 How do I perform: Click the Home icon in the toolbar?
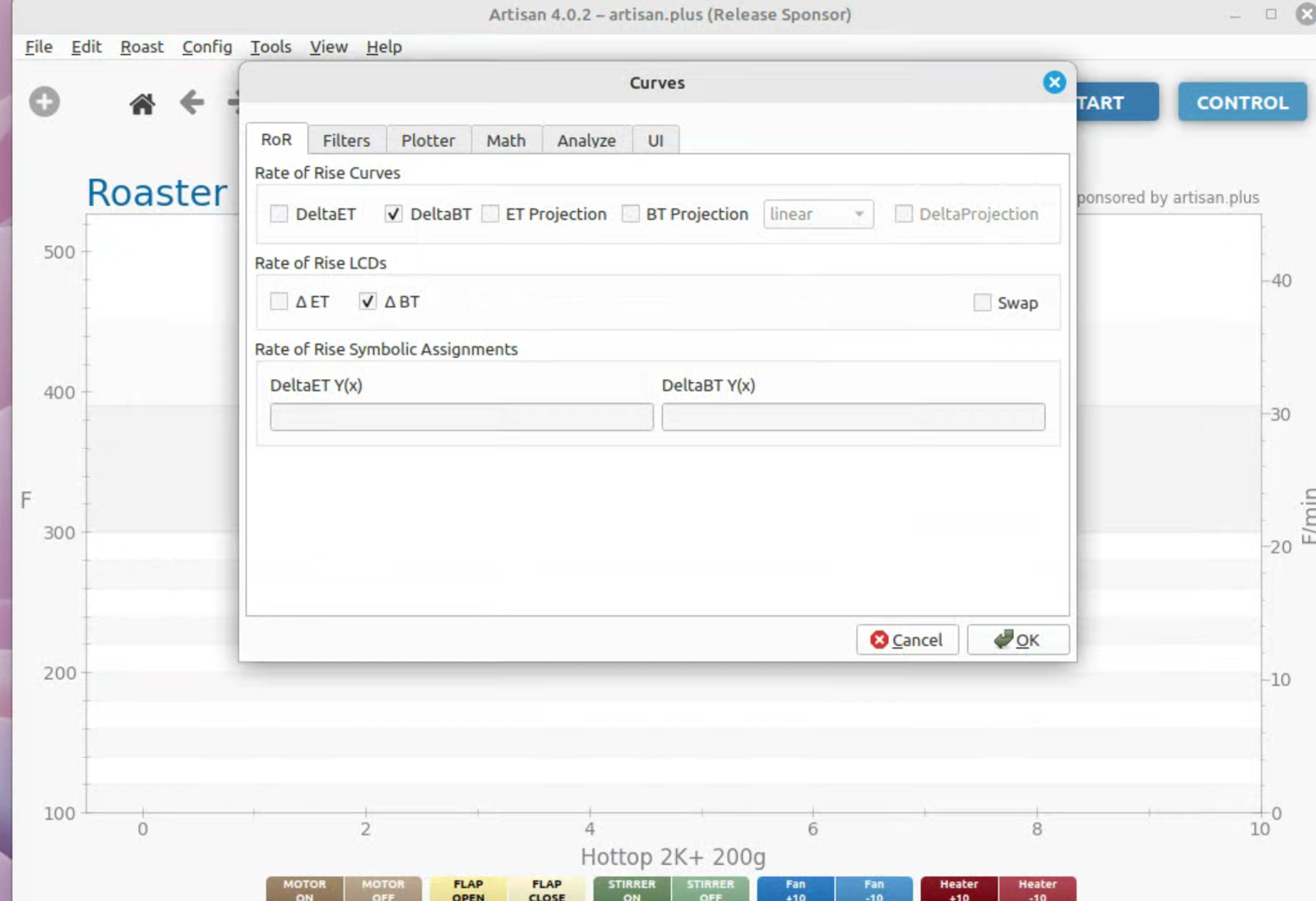tap(142, 104)
